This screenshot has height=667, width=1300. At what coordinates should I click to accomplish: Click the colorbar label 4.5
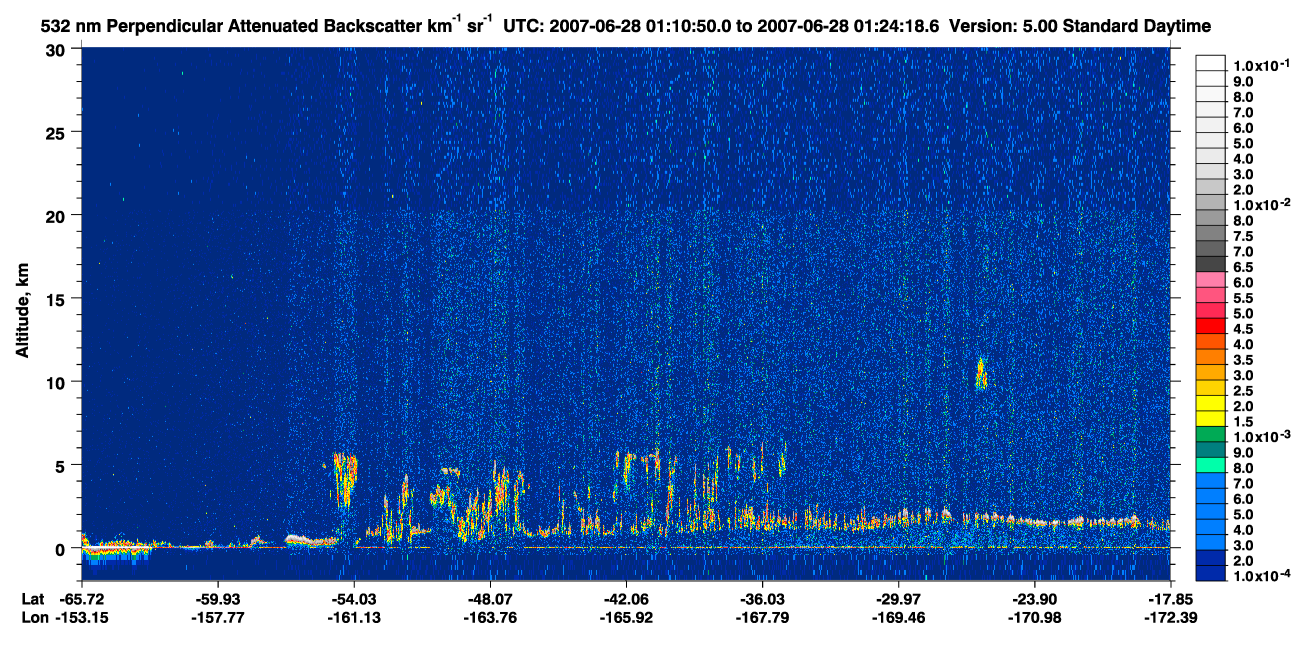1242,329
